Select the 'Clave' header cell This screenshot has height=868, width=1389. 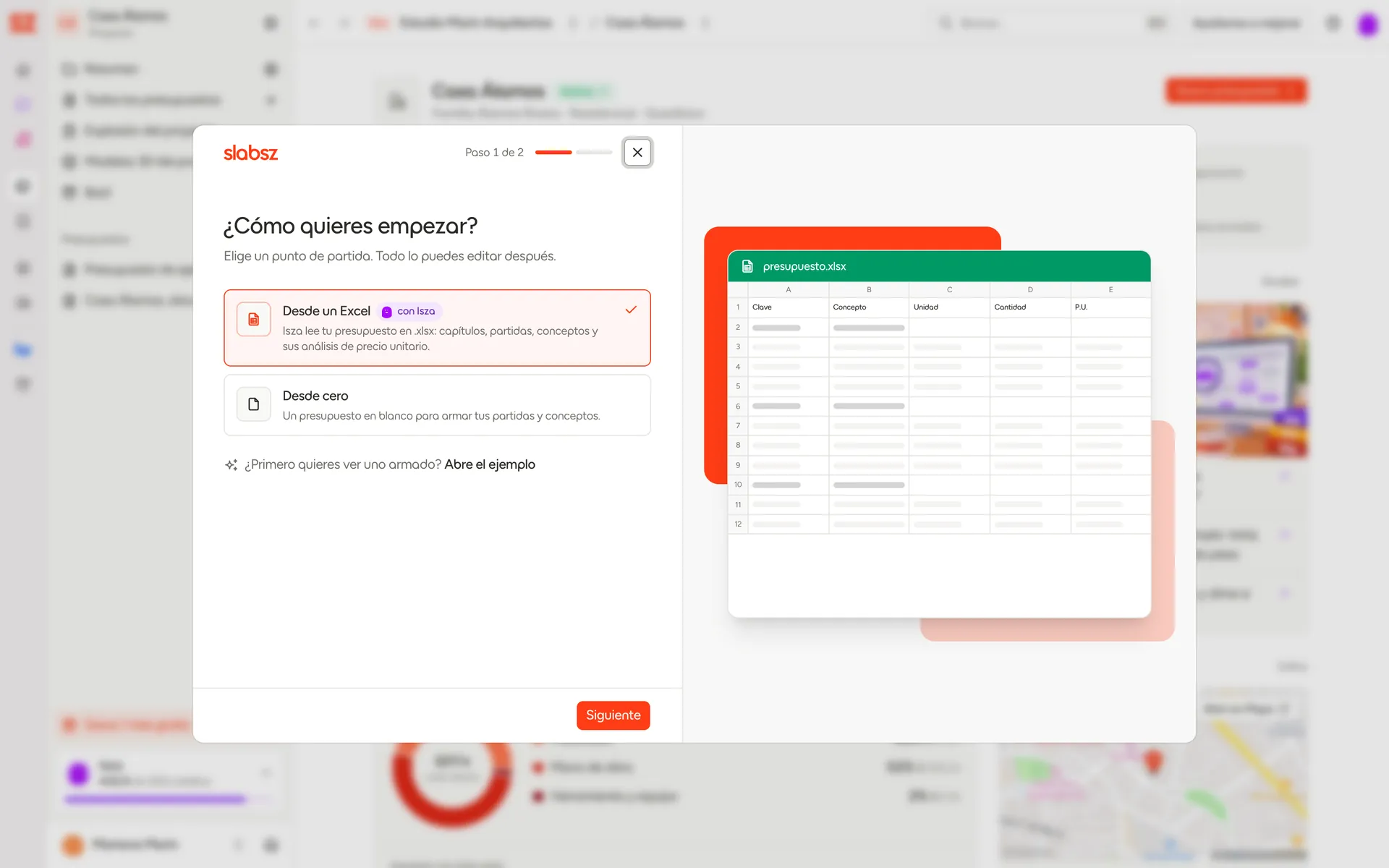coord(789,307)
